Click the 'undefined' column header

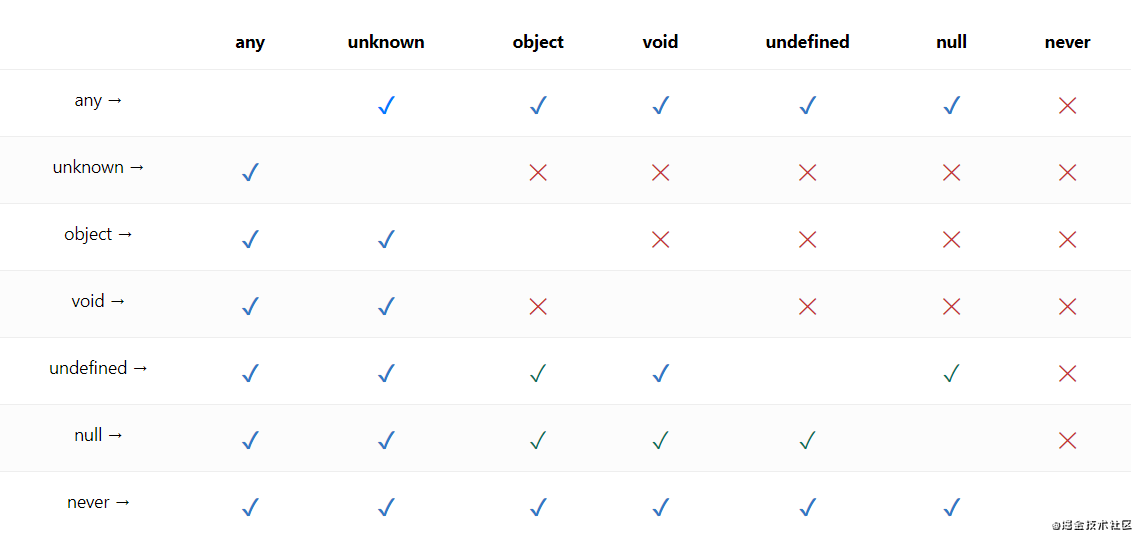807,42
